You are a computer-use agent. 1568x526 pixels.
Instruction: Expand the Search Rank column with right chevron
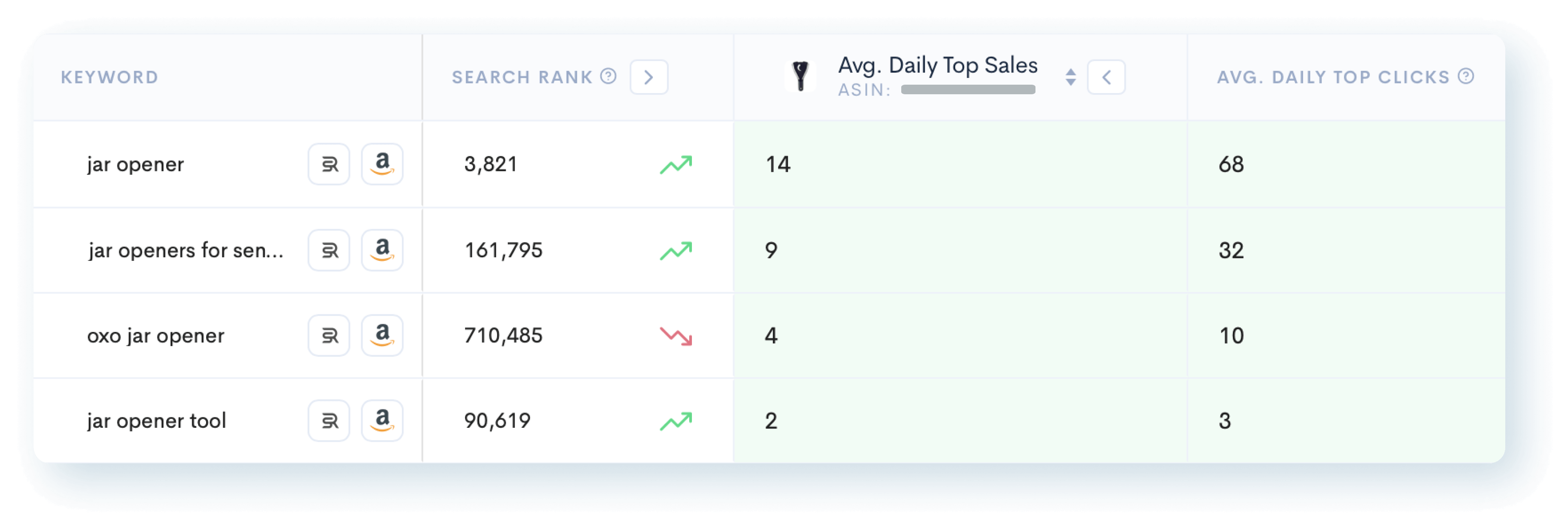tap(648, 77)
